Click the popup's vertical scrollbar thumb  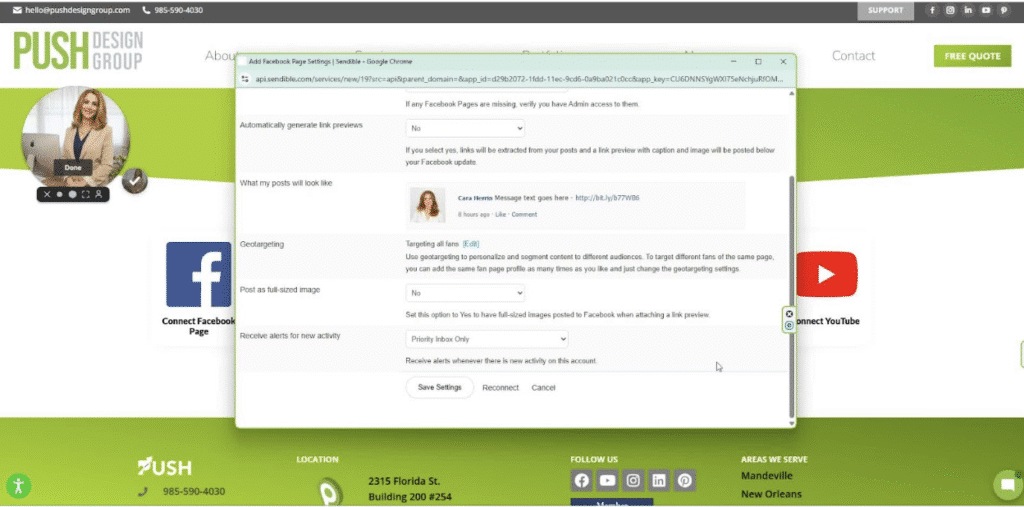tap(792, 297)
